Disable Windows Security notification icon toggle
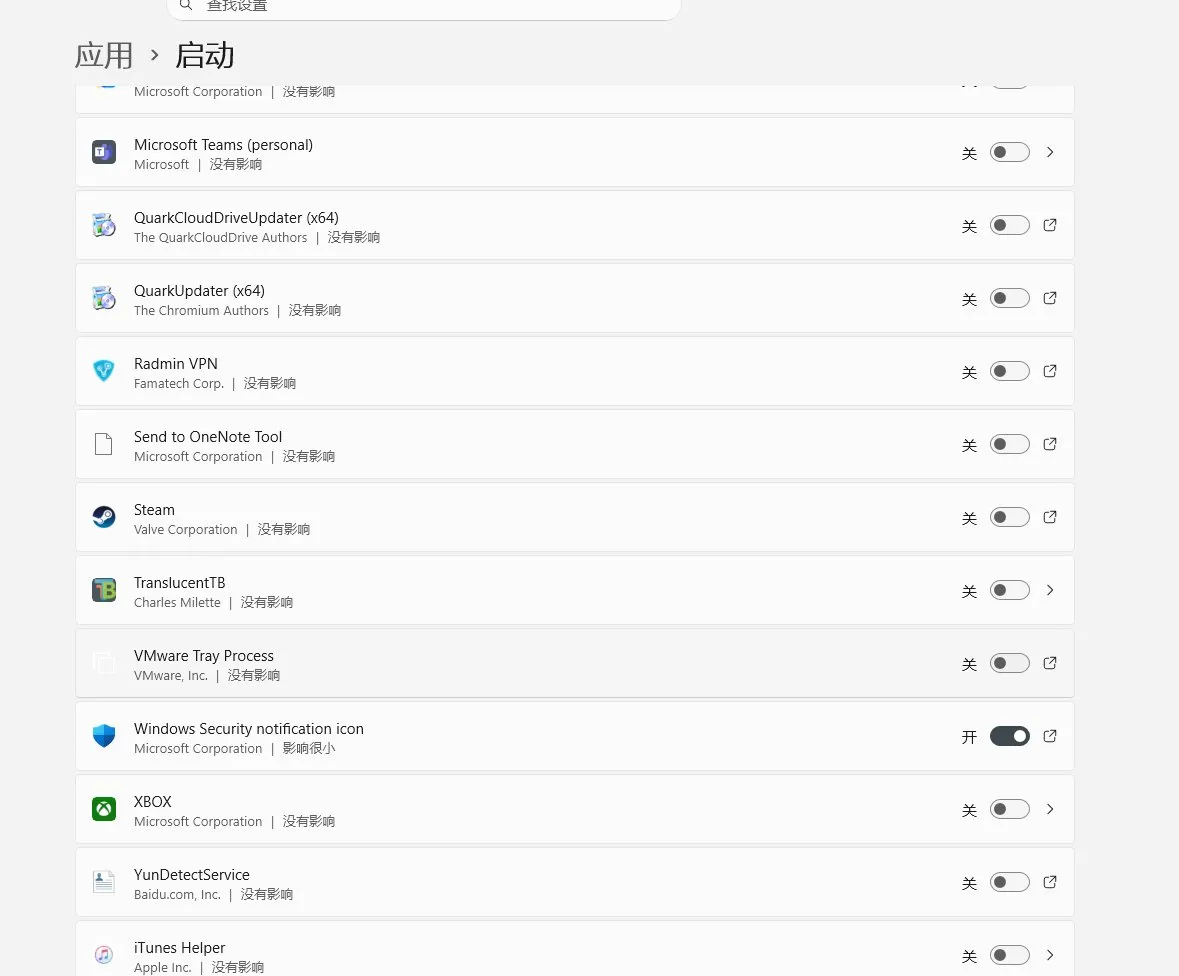The height and width of the screenshot is (976, 1179). [1009, 735]
